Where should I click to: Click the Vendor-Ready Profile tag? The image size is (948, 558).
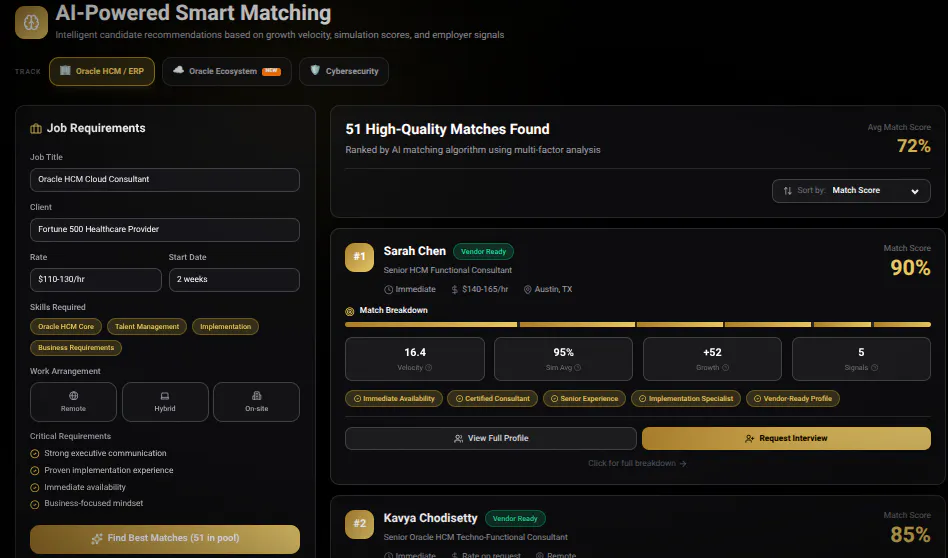tap(793, 399)
